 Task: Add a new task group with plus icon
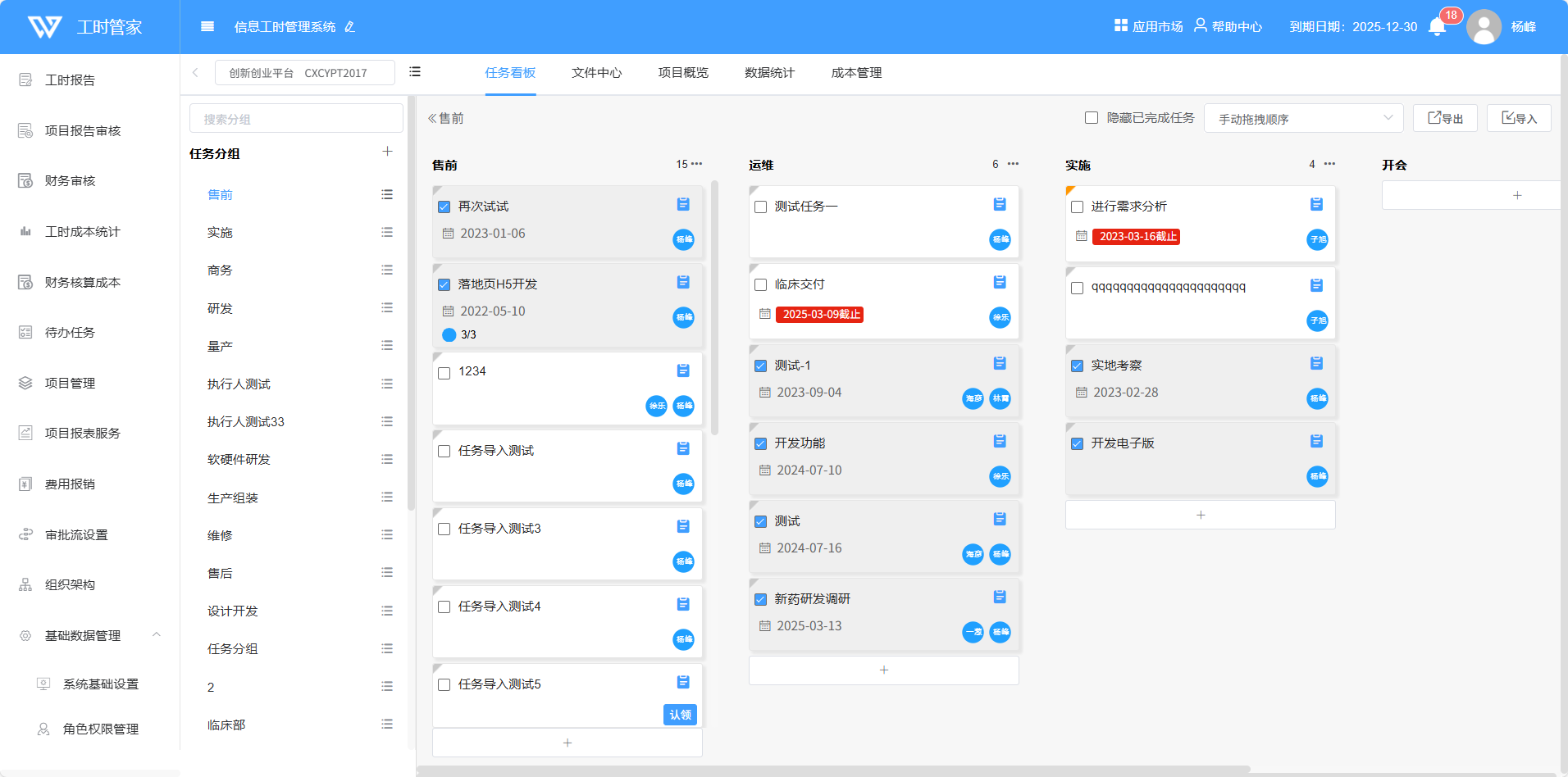[387, 152]
